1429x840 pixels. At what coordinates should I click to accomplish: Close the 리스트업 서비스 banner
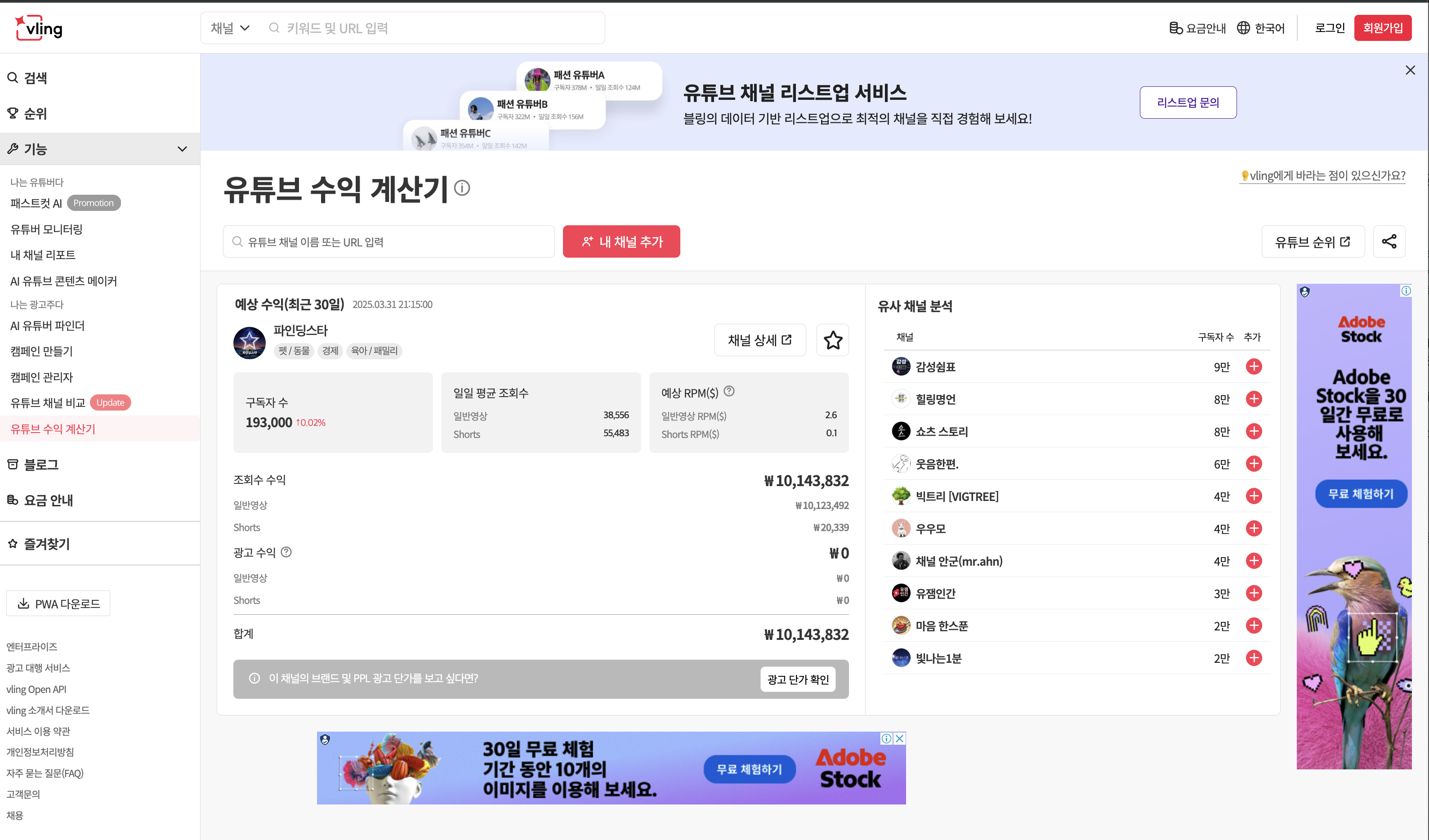point(1410,70)
